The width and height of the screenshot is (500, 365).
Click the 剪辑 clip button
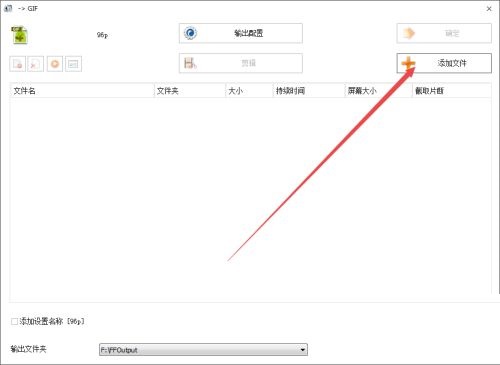[241, 63]
